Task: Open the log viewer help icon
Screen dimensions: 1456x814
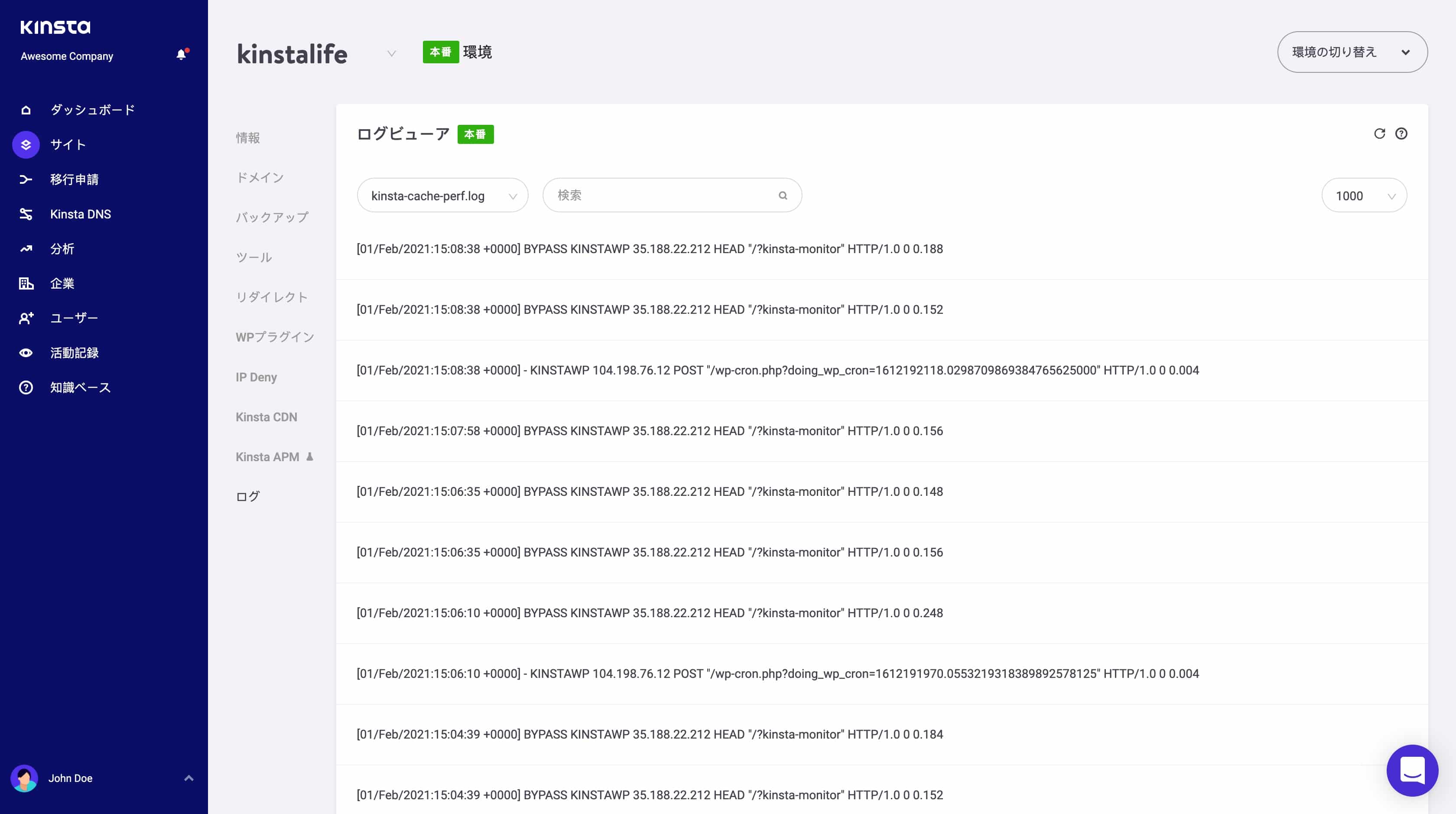Action: (x=1401, y=133)
